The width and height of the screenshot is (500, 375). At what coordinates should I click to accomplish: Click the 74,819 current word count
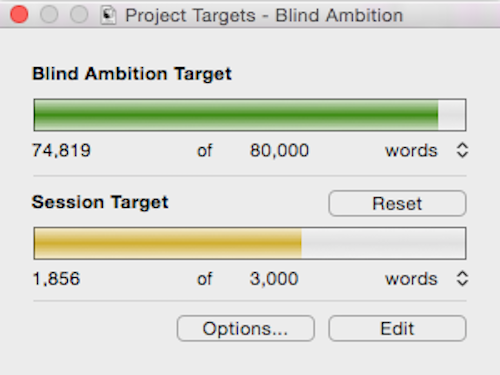tap(61, 150)
